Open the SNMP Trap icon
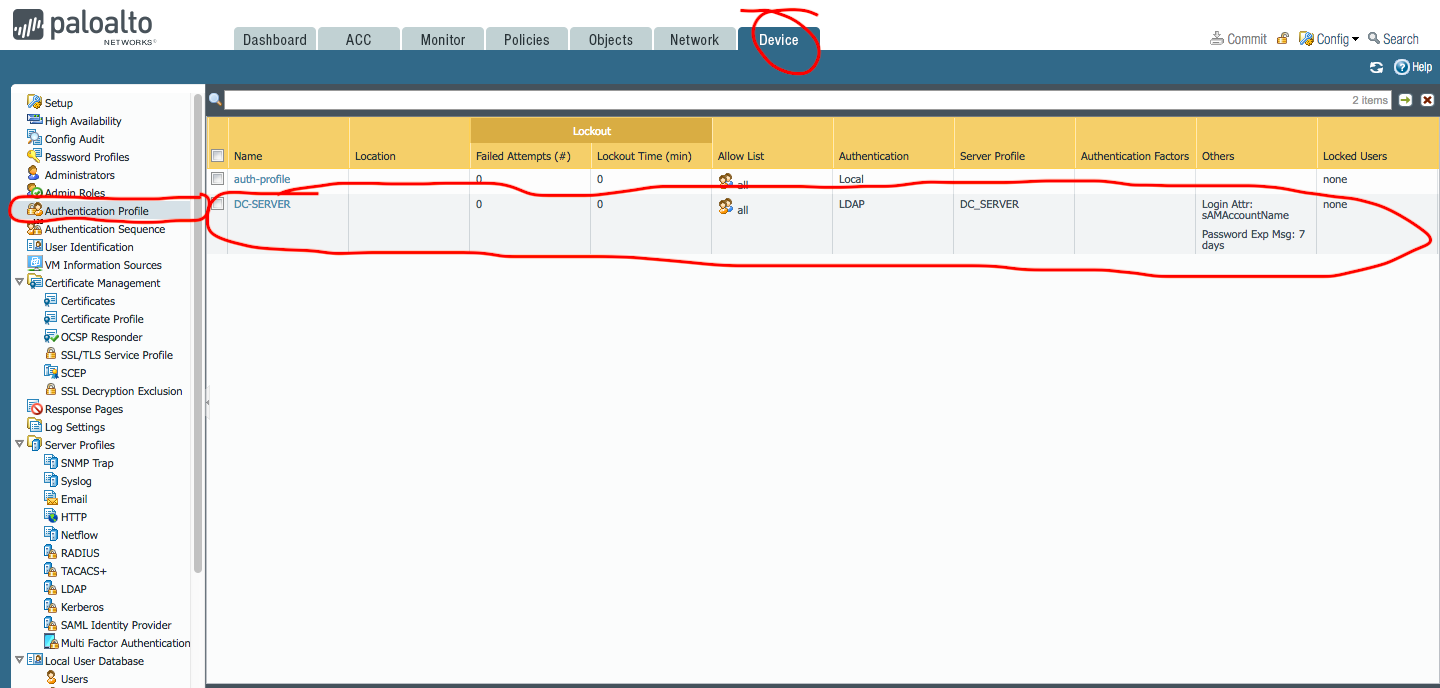Screen dimensions: 1440x688 click(x=51, y=462)
